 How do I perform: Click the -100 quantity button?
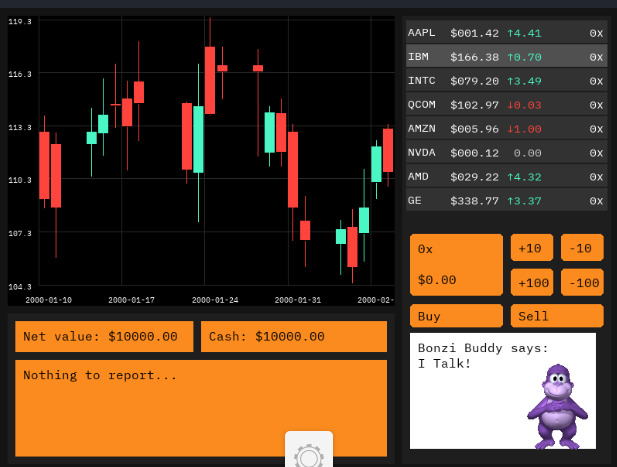582,282
